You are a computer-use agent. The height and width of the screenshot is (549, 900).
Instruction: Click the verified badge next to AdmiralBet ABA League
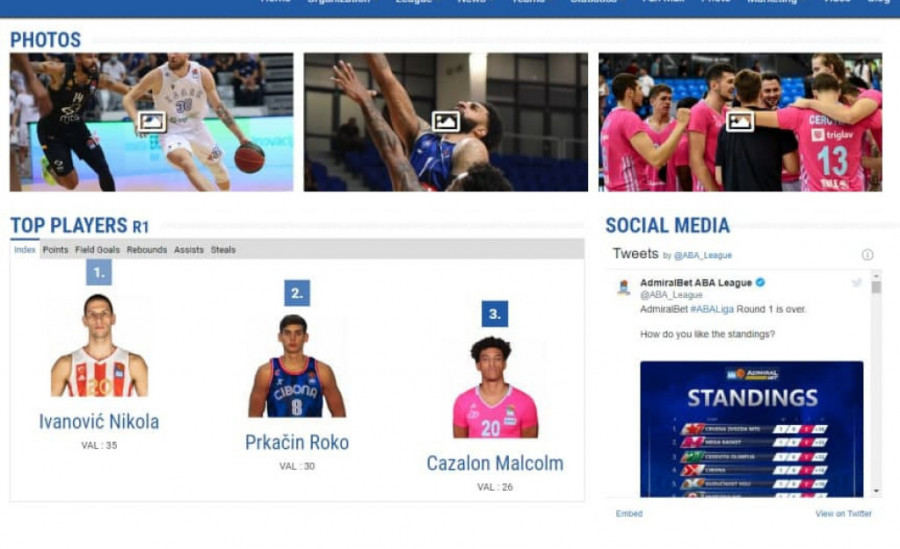click(760, 283)
